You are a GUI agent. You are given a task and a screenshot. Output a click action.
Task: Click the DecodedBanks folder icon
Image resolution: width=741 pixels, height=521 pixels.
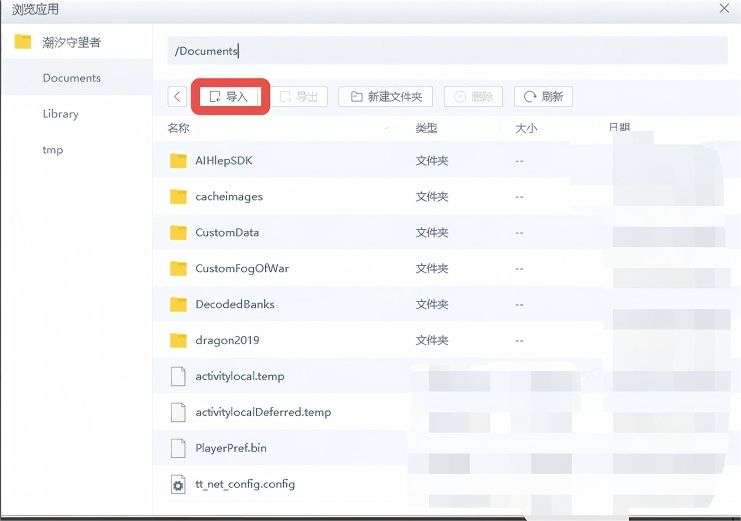(x=178, y=304)
